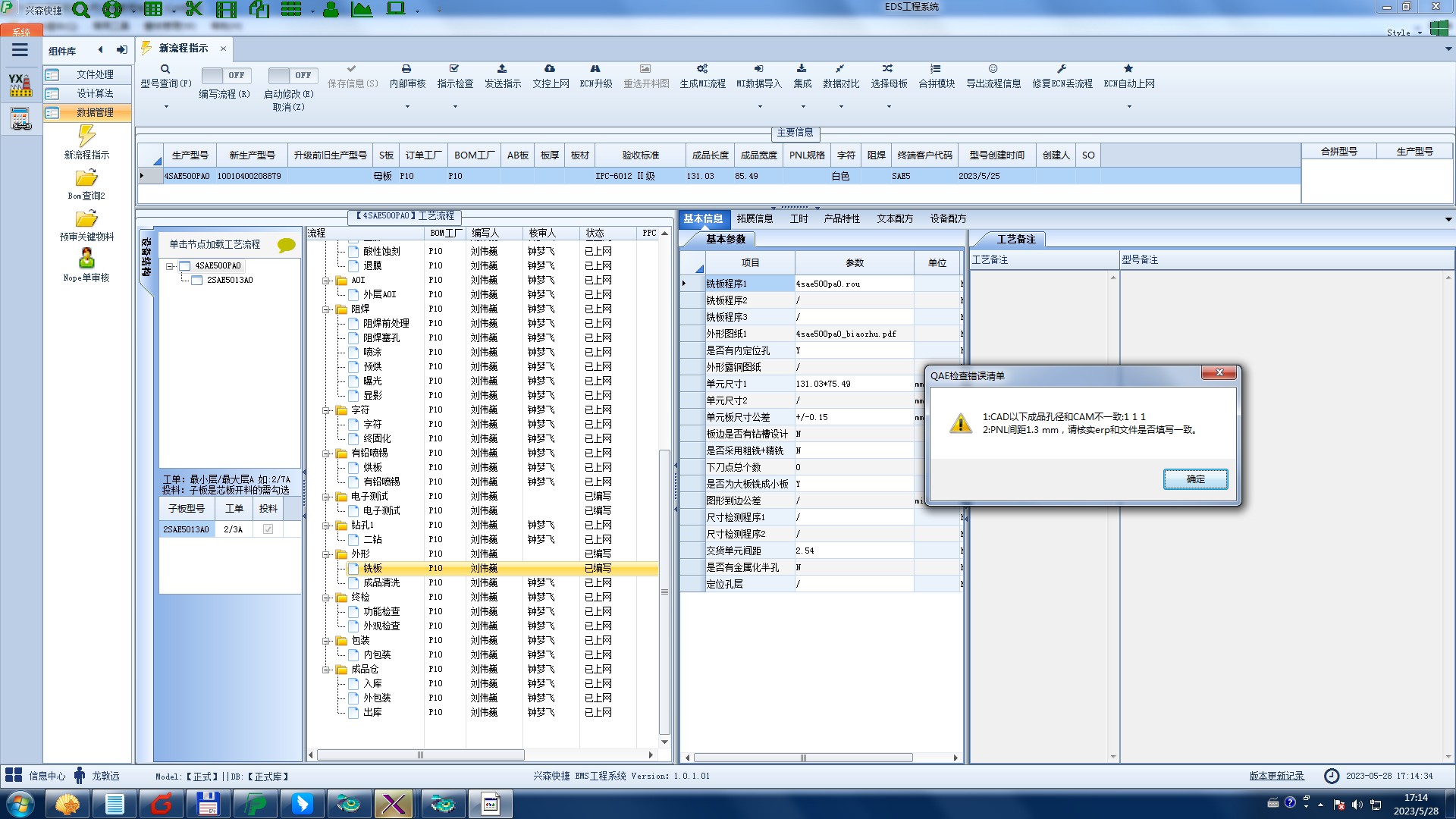This screenshot has height=819, width=1456.
Task: Open the 新流程指示 lightning icon in sidebar
Action: click(x=86, y=136)
